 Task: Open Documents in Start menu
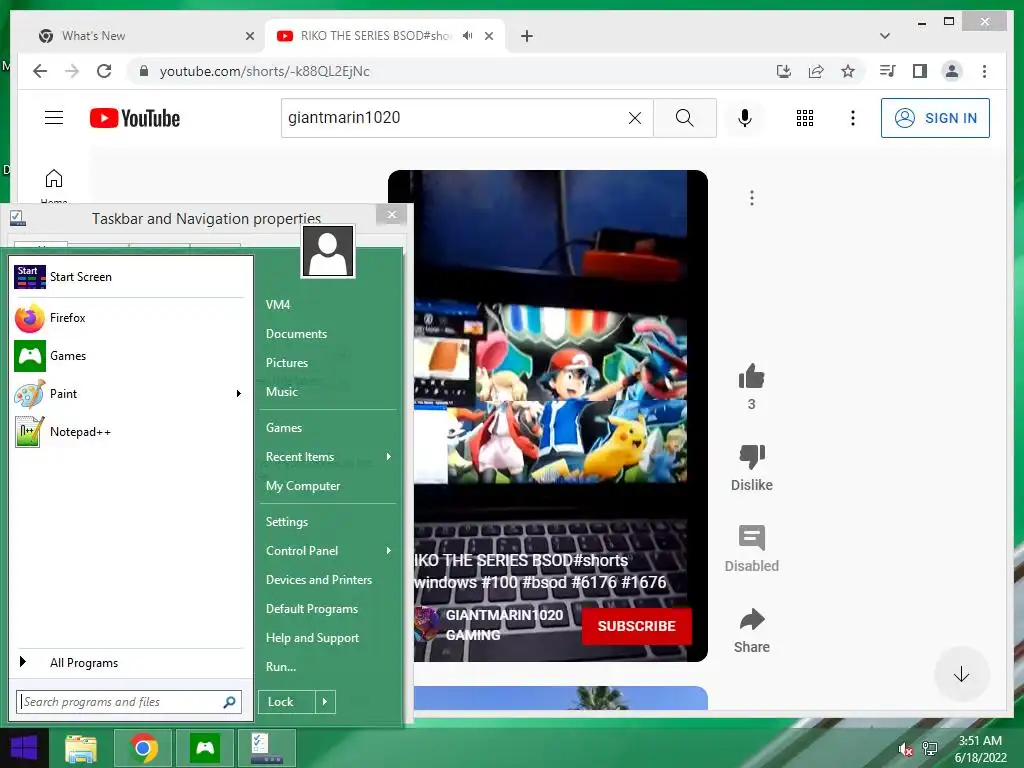tap(296, 334)
